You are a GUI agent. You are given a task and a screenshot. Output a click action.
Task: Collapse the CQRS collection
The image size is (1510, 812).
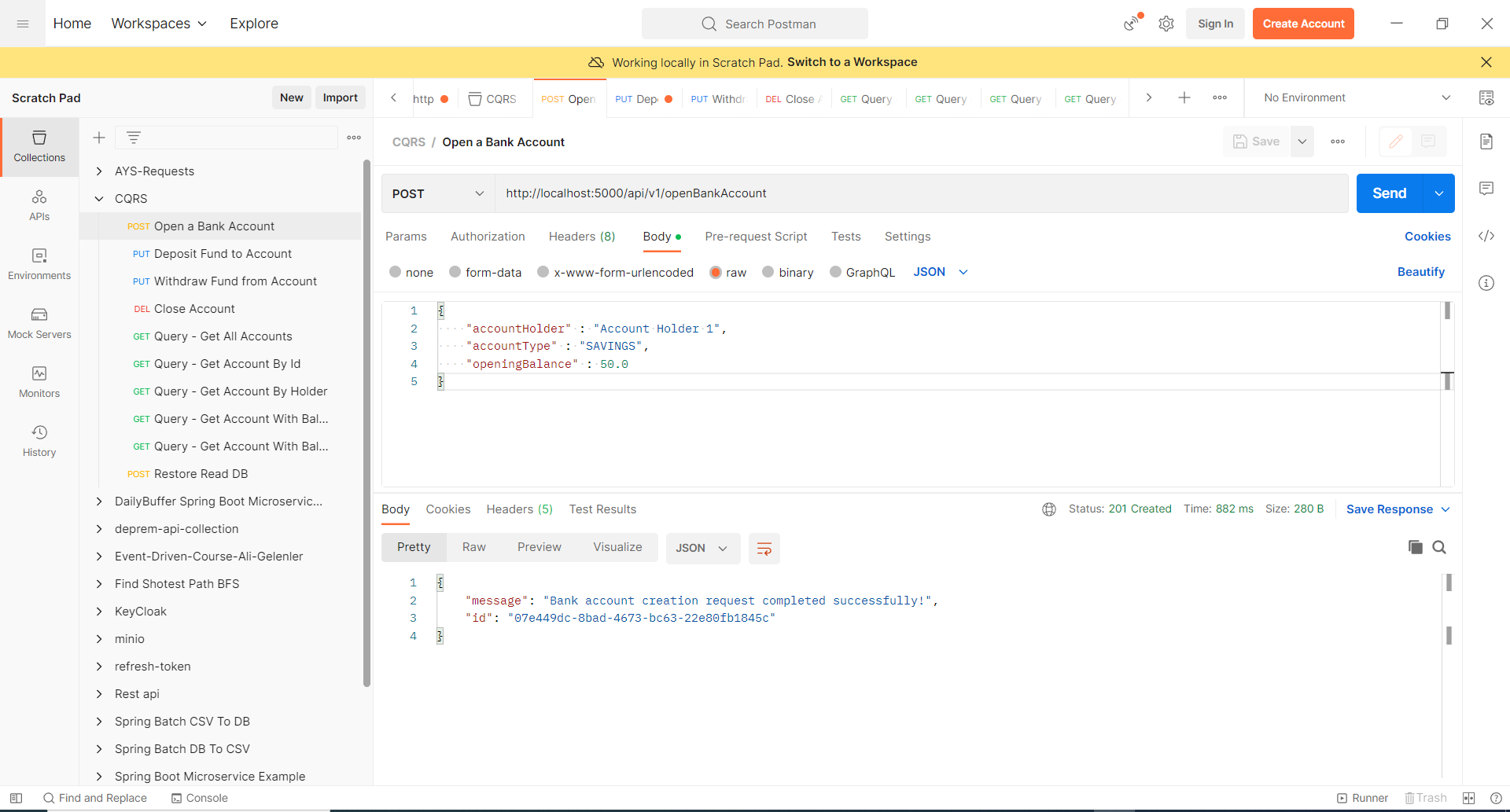(x=99, y=199)
